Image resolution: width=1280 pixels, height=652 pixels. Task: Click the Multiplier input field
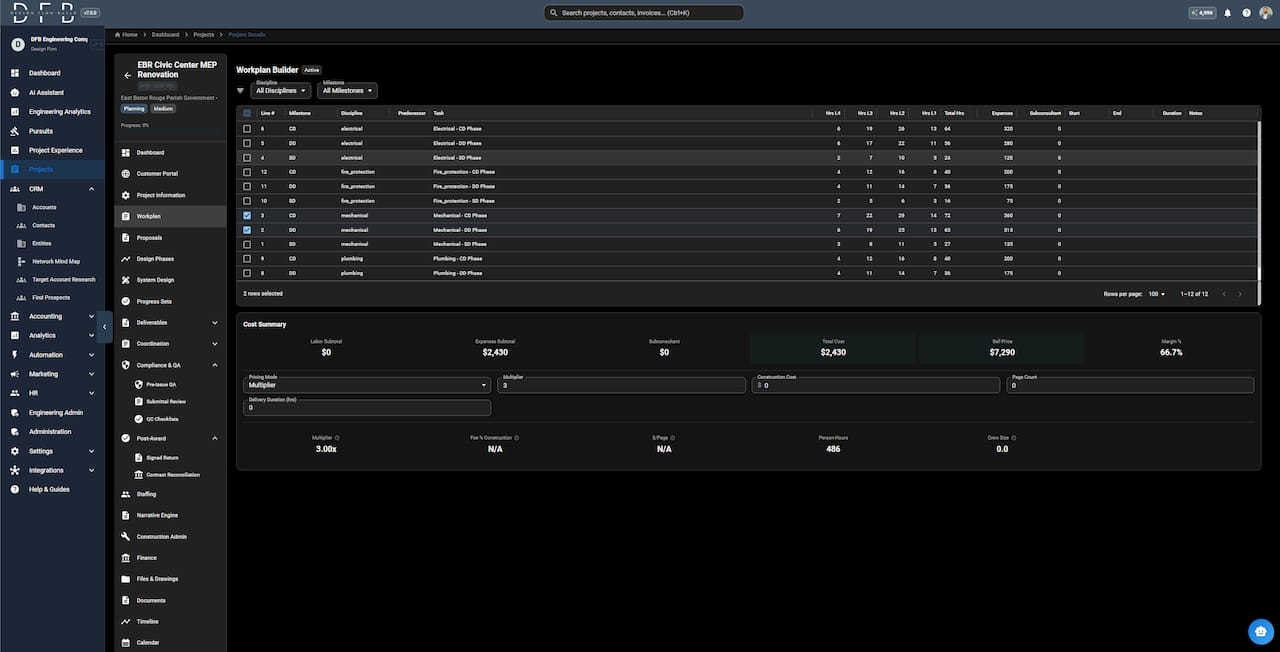click(x=622, y=385)
